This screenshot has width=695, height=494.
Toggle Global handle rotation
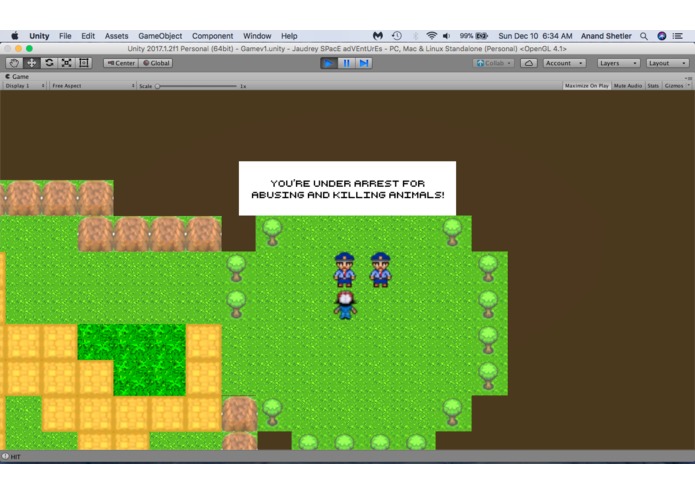click(x=156, y=63)
